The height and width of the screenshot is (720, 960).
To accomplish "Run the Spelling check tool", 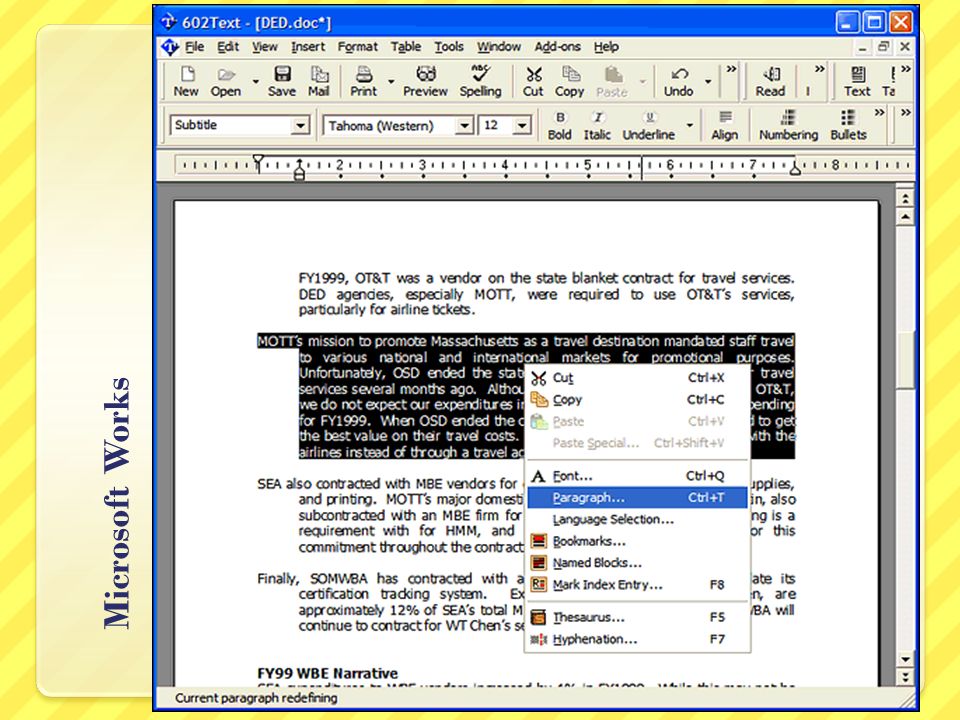I will 481,81.
